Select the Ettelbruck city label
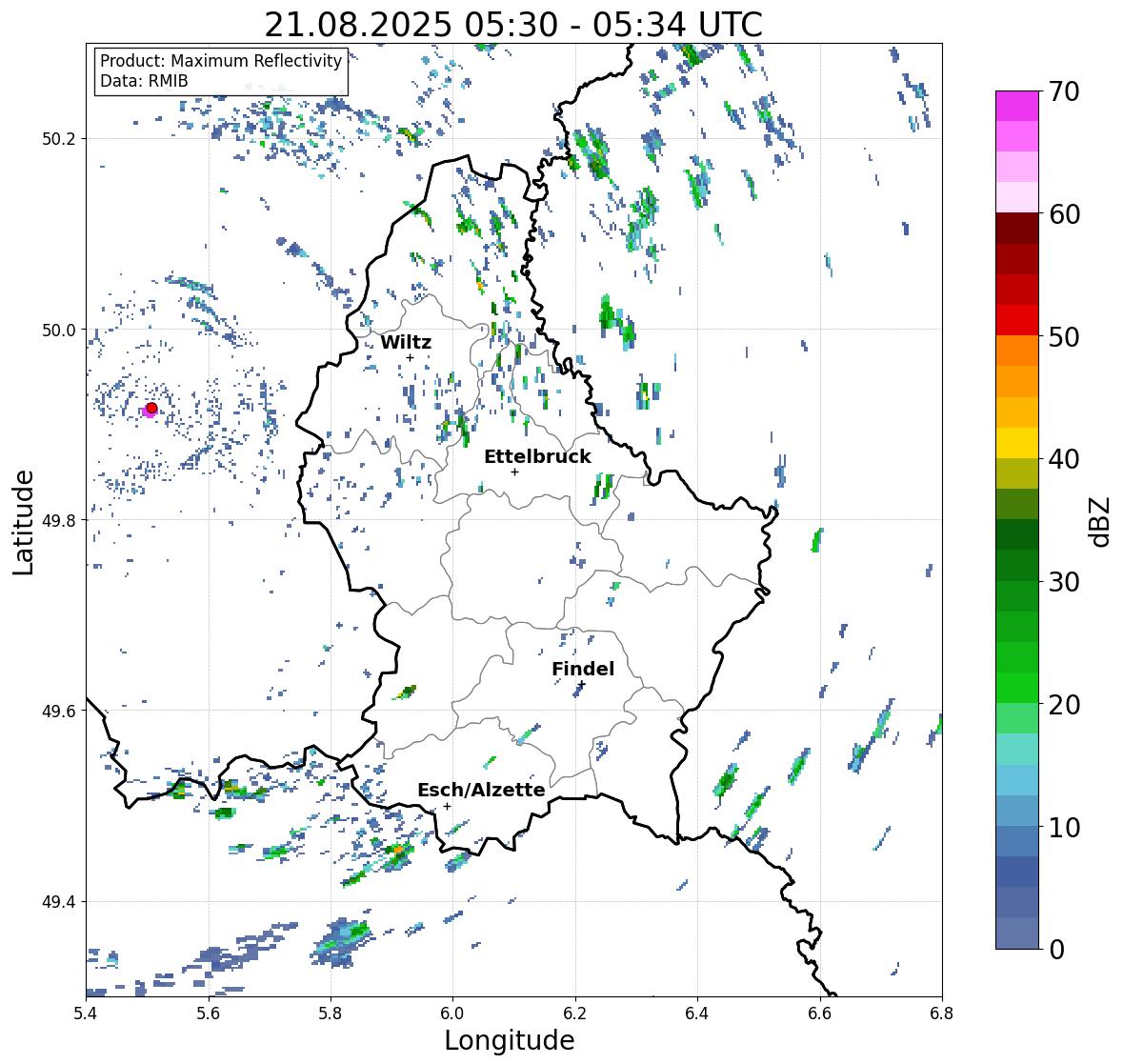 [538, 457]
